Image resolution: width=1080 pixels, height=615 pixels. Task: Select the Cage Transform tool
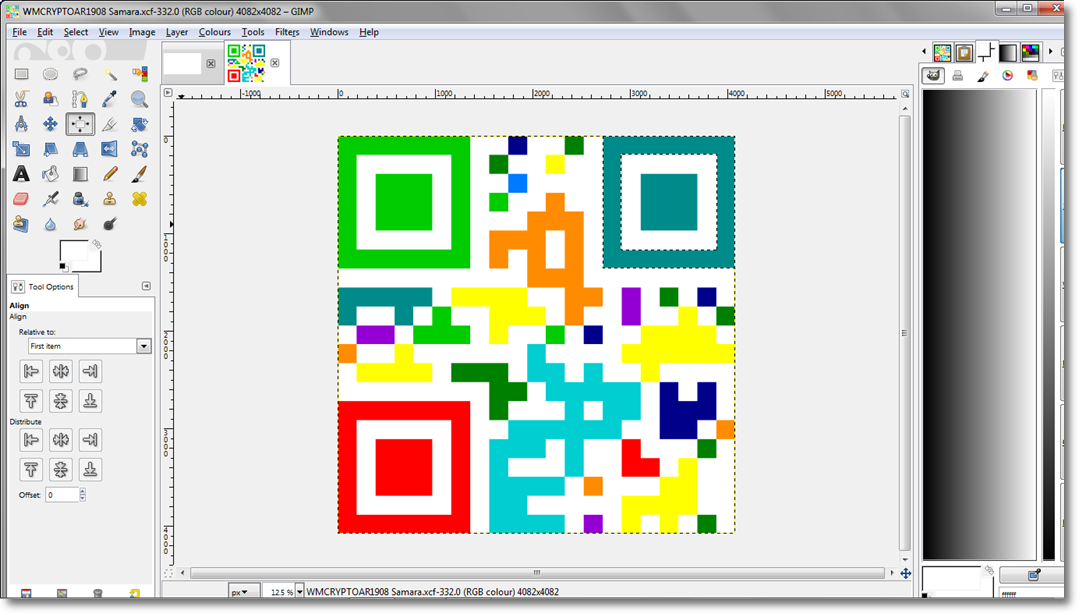point(139,149)
